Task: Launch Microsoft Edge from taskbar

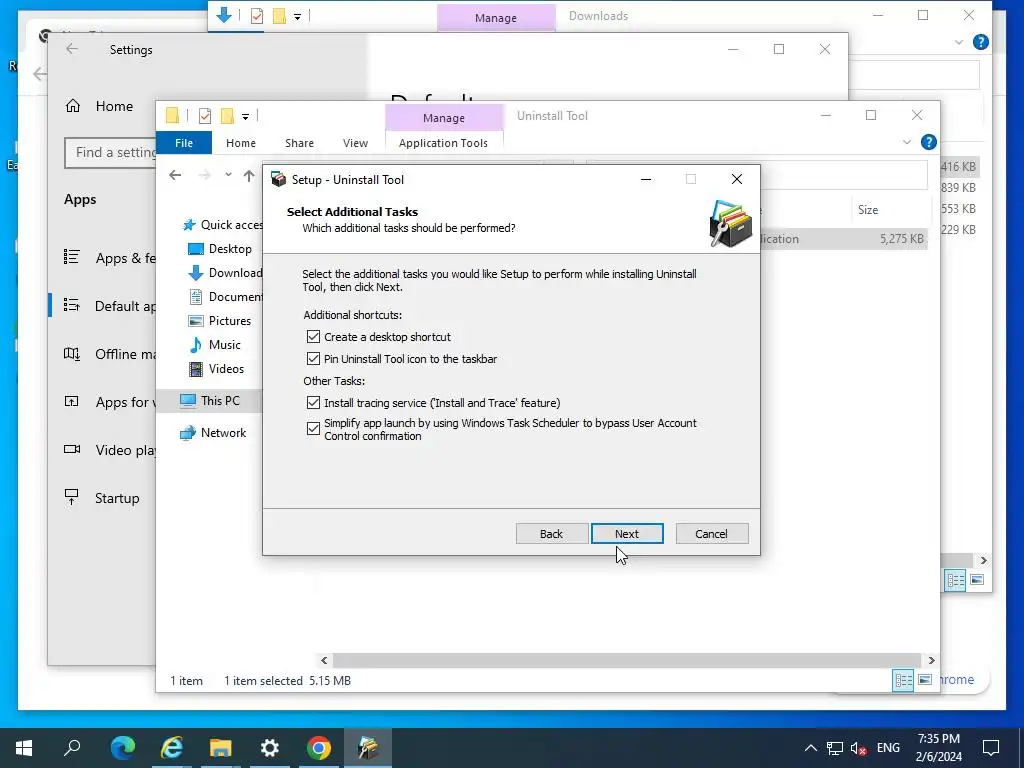Action: tap(123, 748)
